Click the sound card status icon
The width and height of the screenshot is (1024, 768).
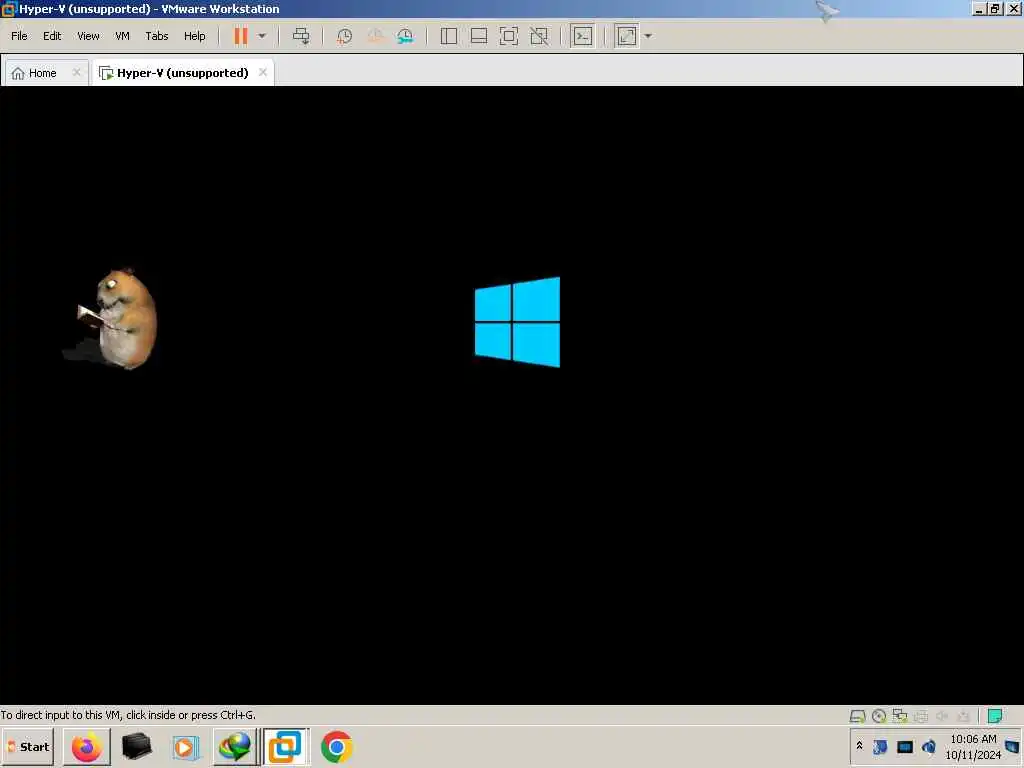tap(942, 716)
